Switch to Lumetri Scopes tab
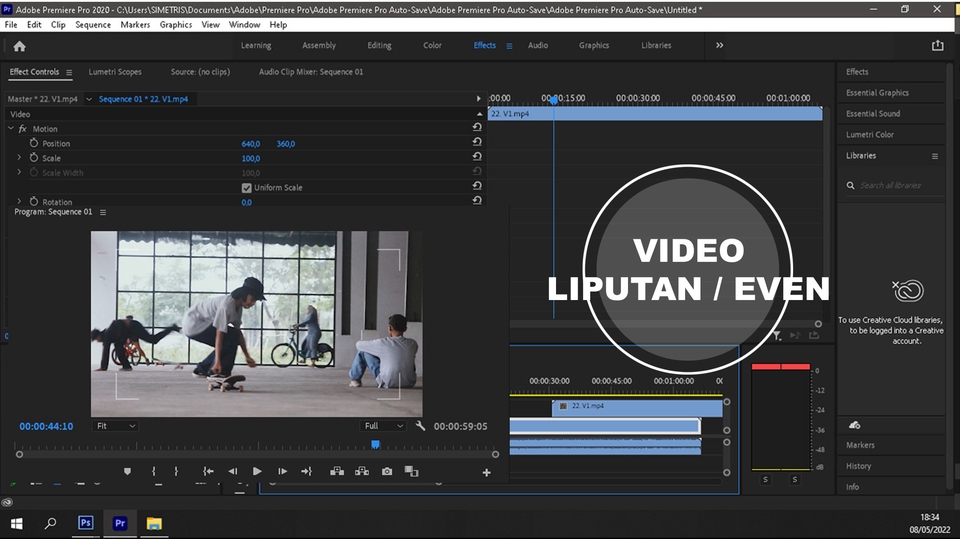This screenshot has width=960, height=539. click(115, 72)
